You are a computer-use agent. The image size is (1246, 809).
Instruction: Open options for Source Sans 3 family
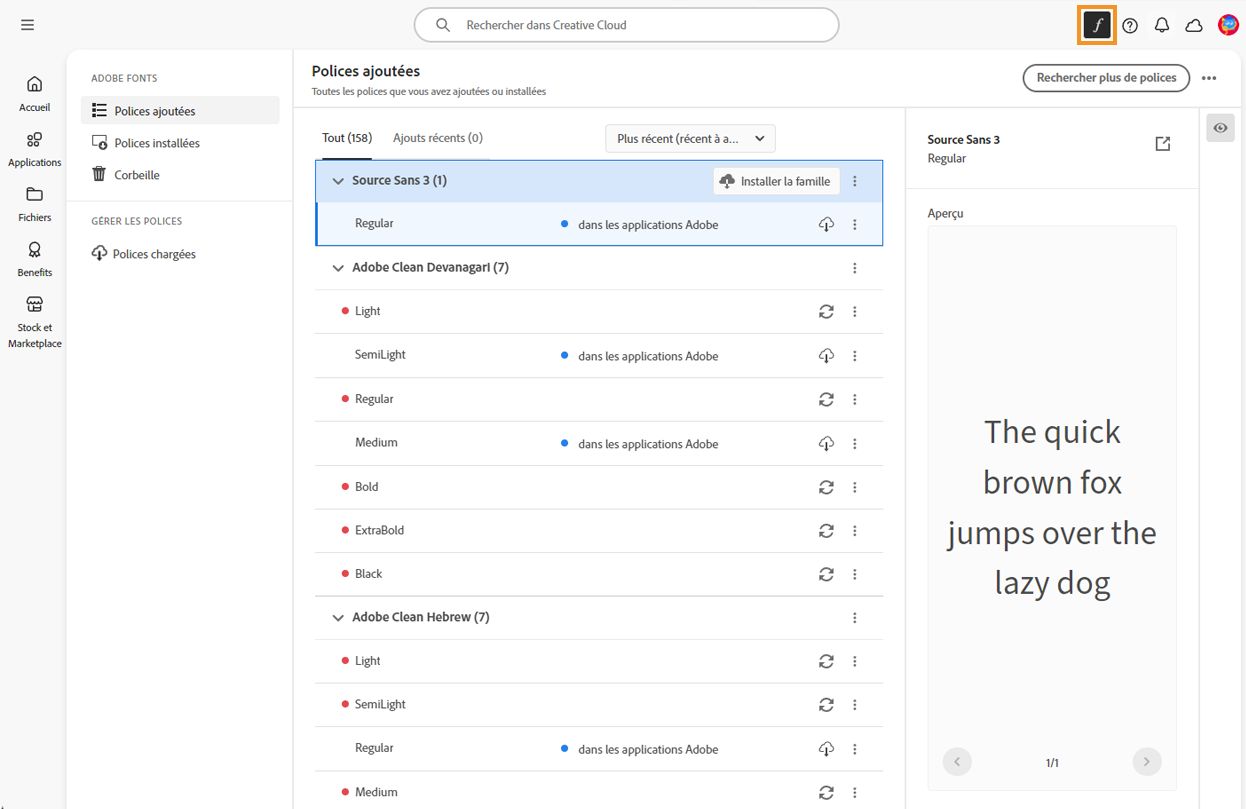tap(855, 181)
